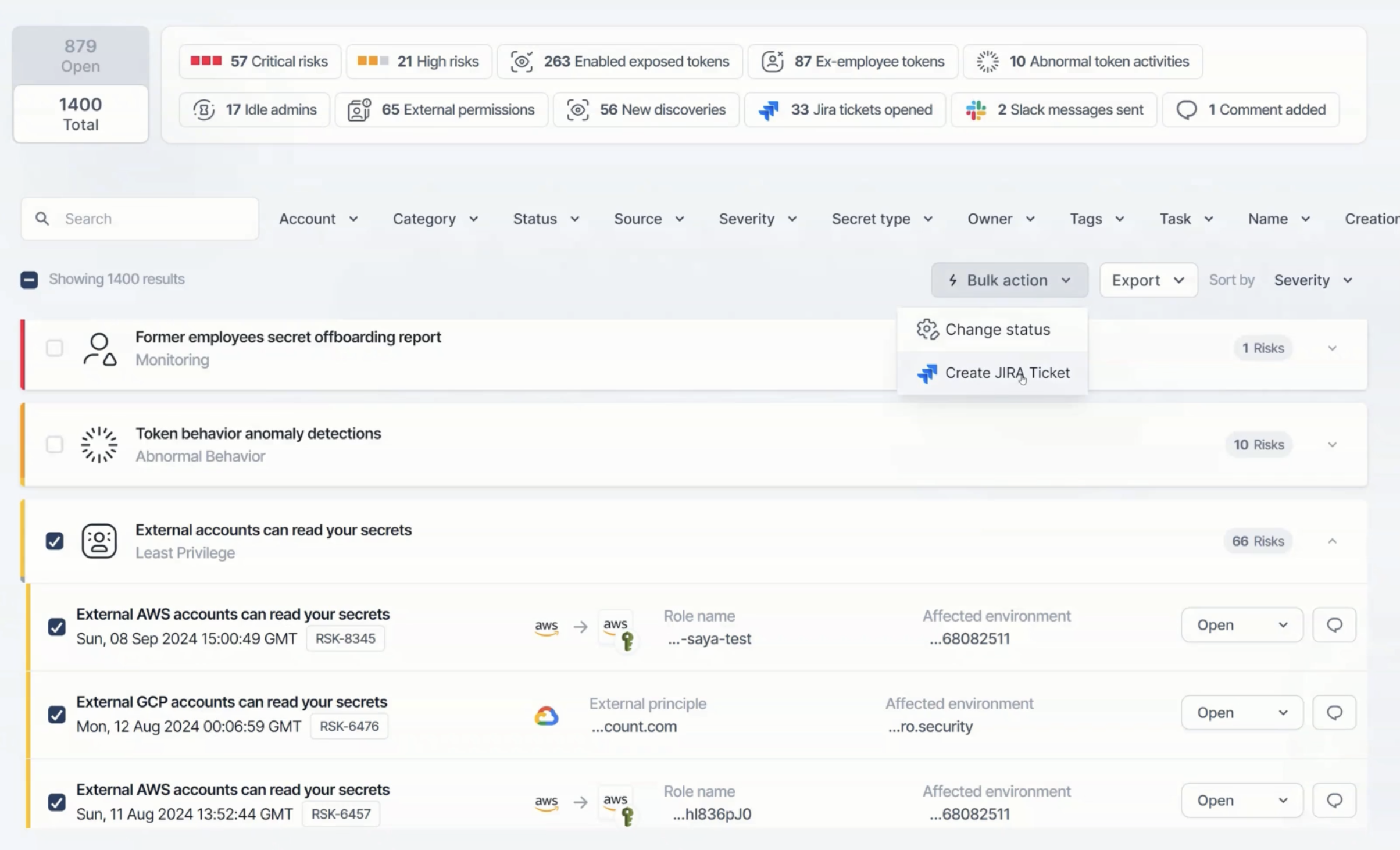The image size is (1400, 850).
Task: Open the Name filter dropdown
Action: click(1279, 219)
